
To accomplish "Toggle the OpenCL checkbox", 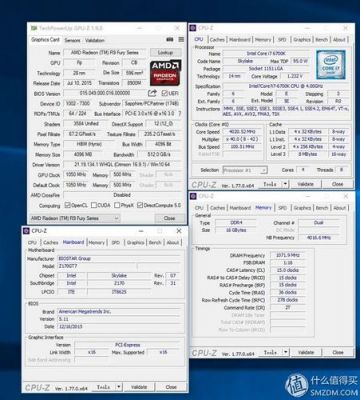I will [68, 205].
